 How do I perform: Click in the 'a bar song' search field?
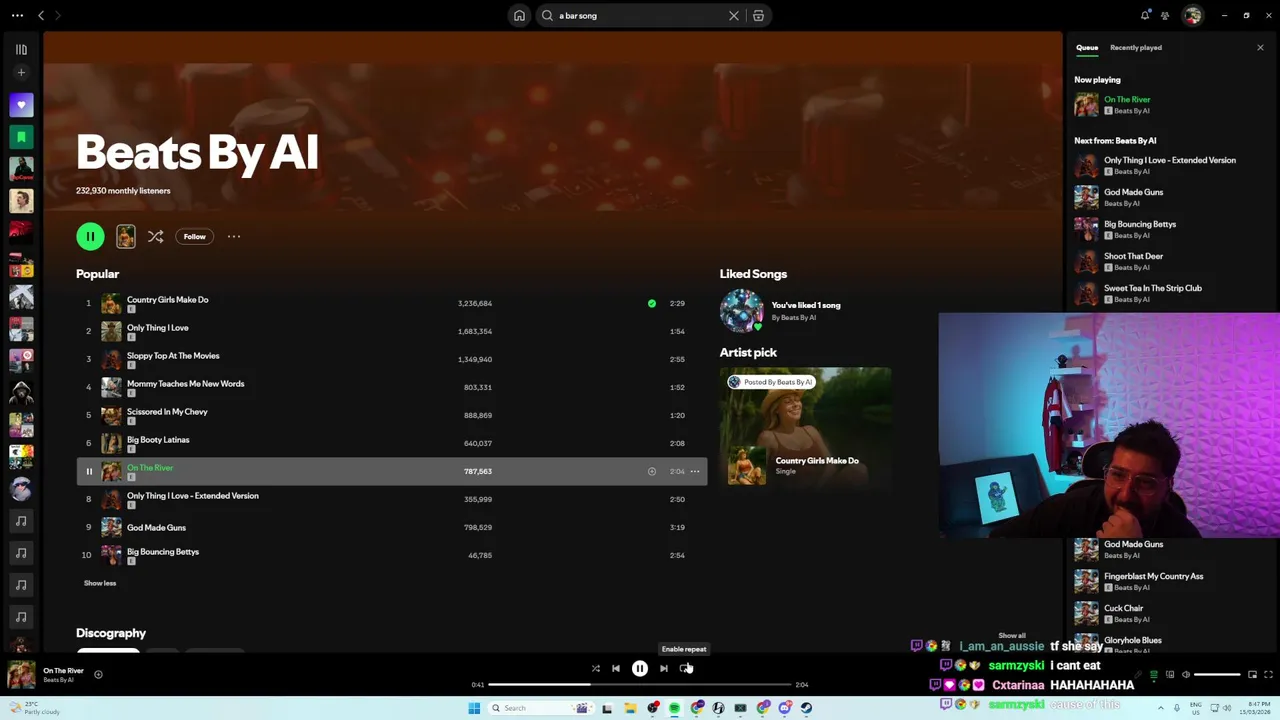click(x=640, y=16)
